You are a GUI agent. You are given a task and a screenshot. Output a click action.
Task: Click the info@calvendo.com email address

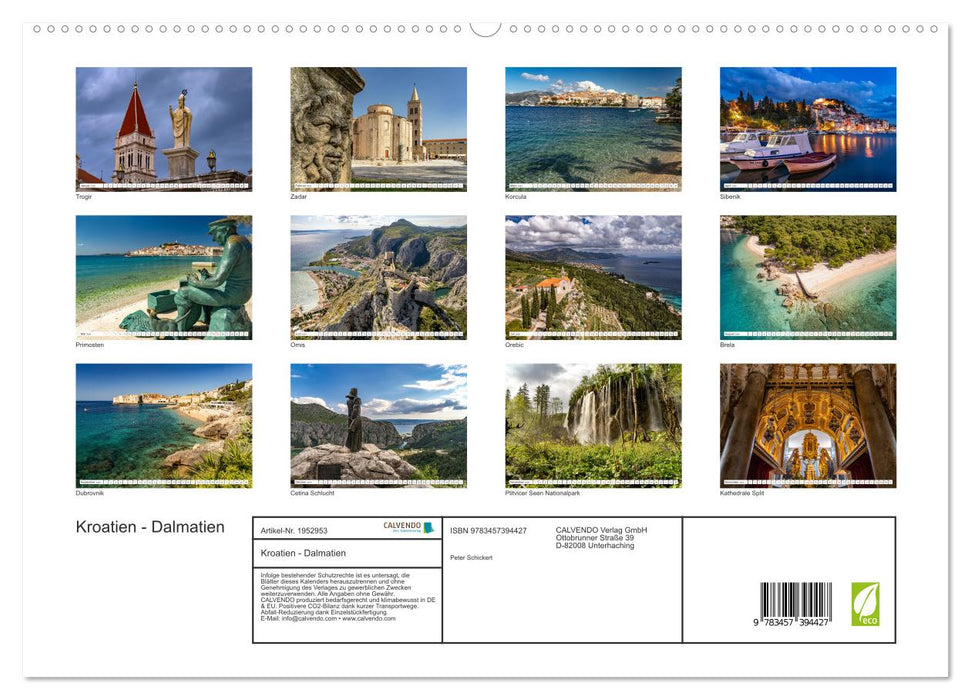[303, 619]
